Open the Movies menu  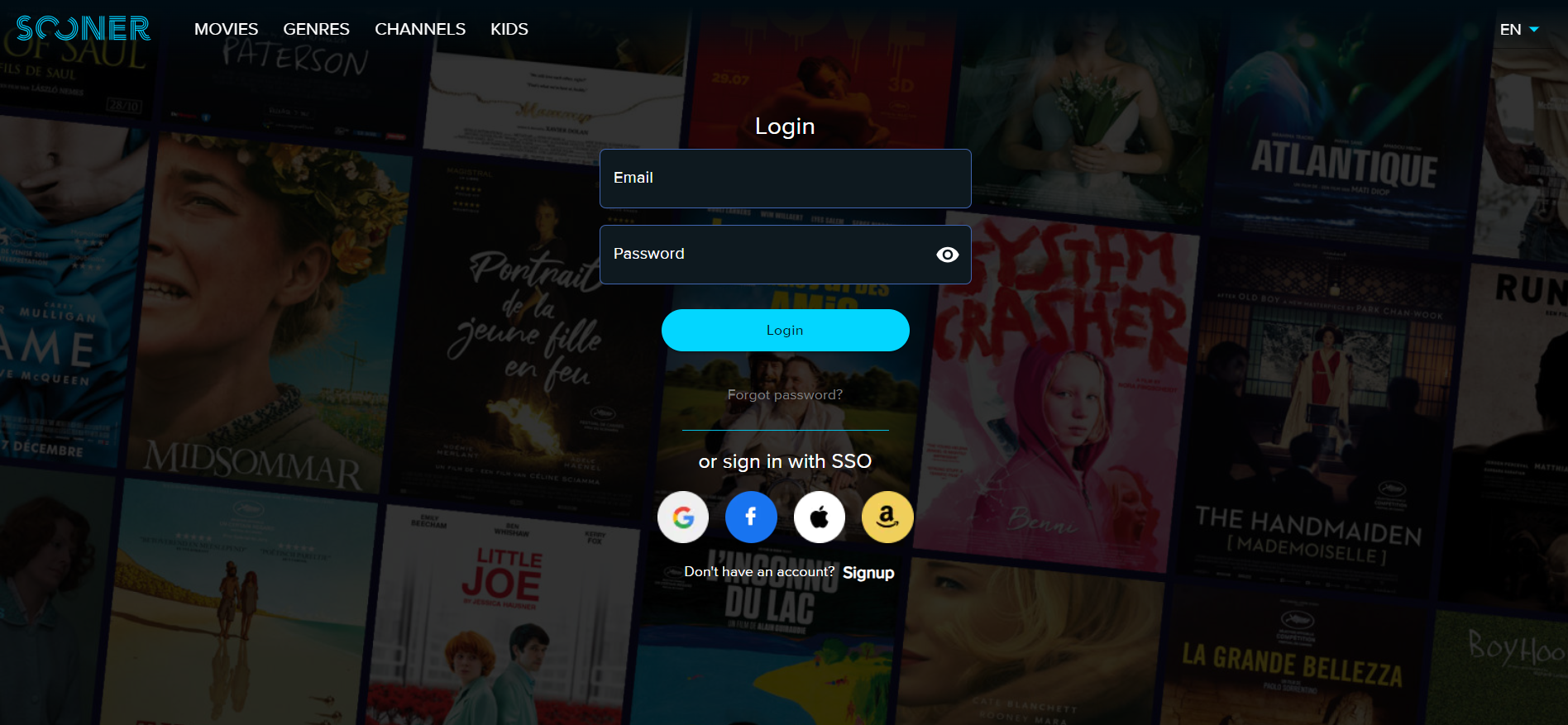(227, 29)
